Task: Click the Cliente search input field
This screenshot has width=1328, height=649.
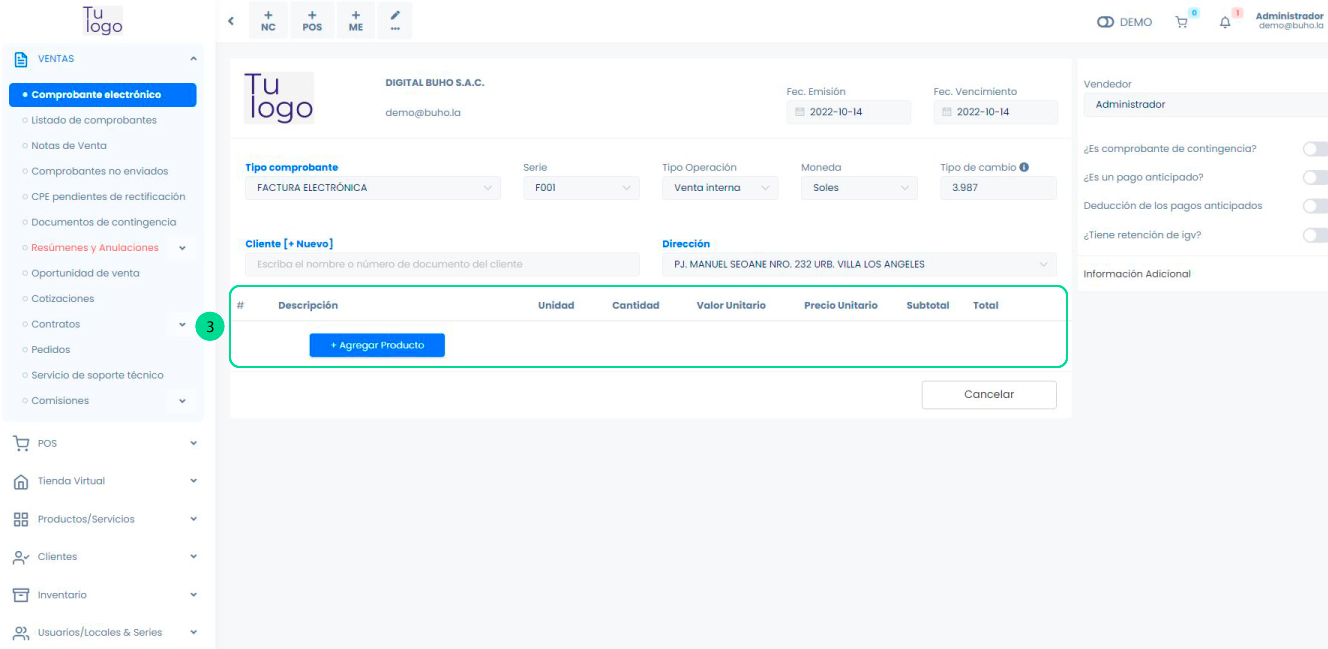Action: [x=441, y=264]
